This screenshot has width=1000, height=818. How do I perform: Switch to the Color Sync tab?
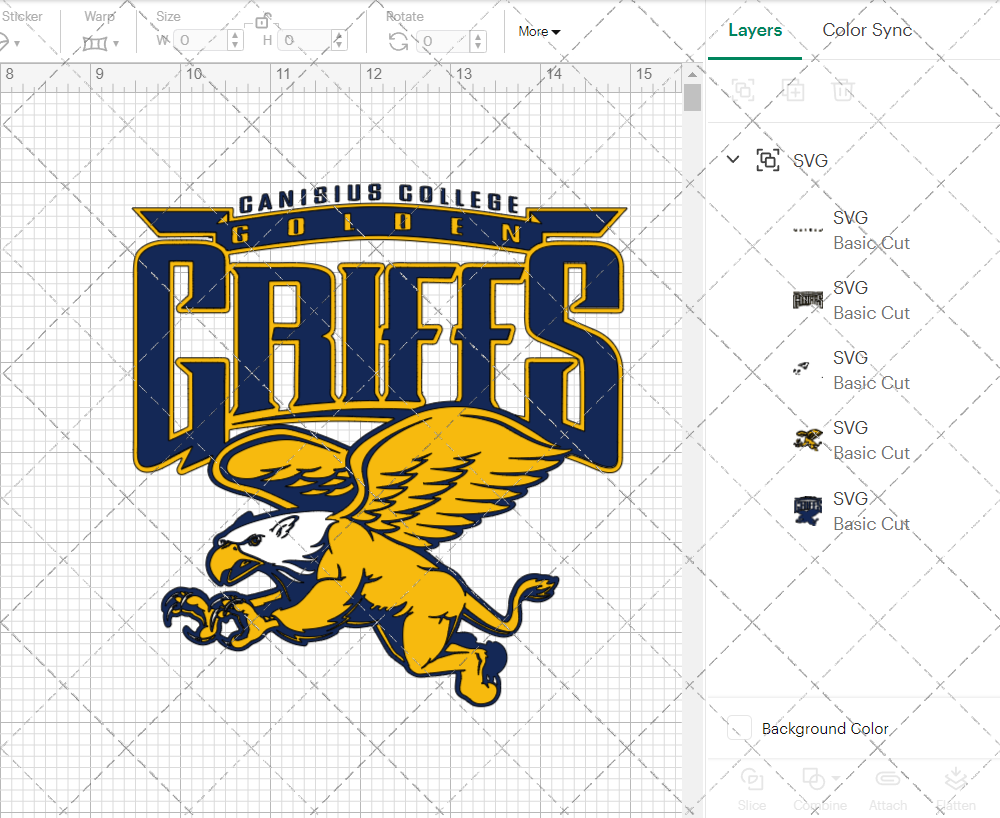tap(867, 30)
